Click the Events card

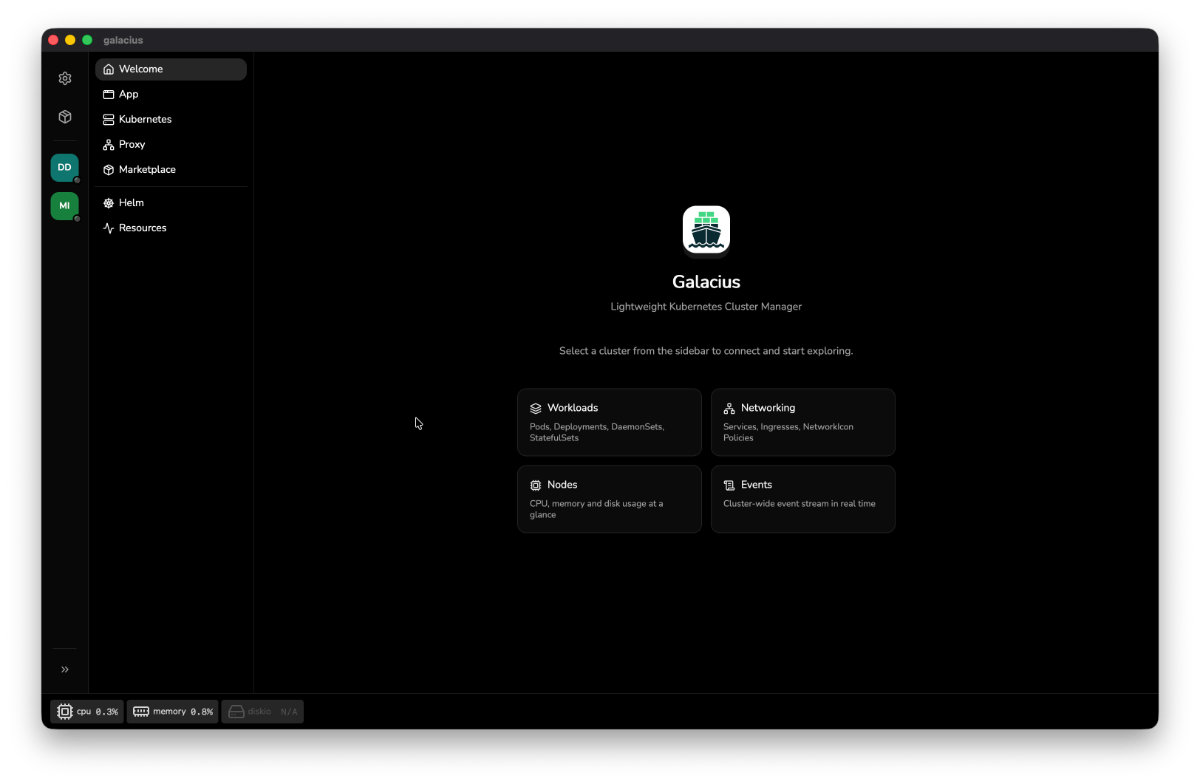click(803, 499)
